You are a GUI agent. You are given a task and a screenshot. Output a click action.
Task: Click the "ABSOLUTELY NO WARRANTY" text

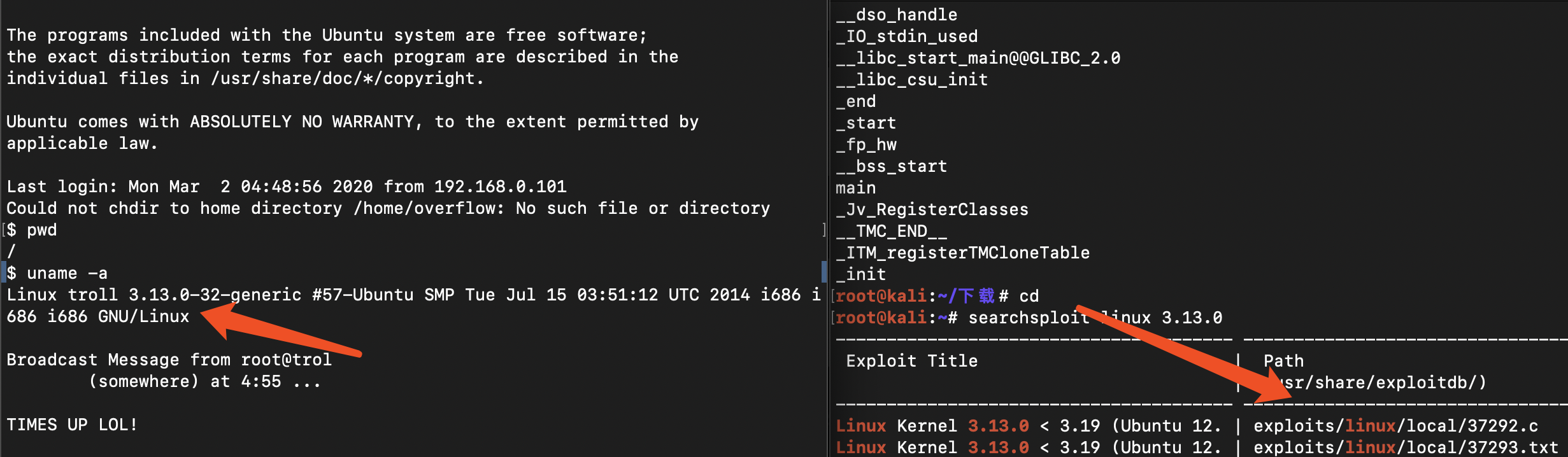303,122
